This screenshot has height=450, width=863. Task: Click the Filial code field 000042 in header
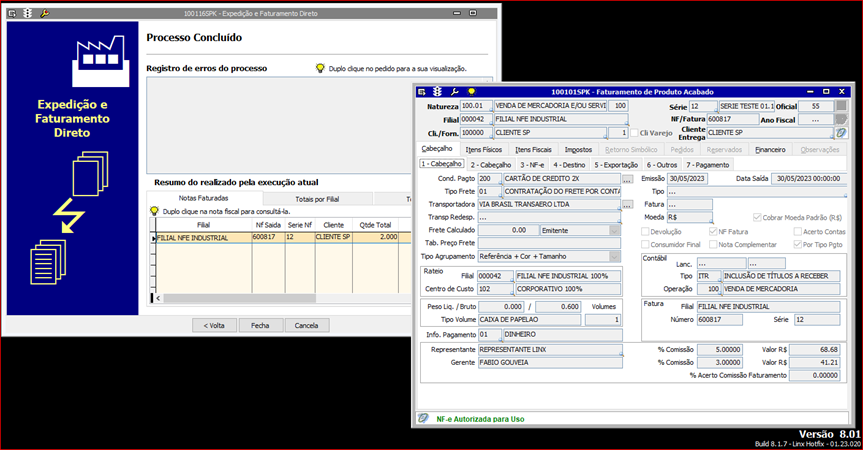click(x=475, y=119)
